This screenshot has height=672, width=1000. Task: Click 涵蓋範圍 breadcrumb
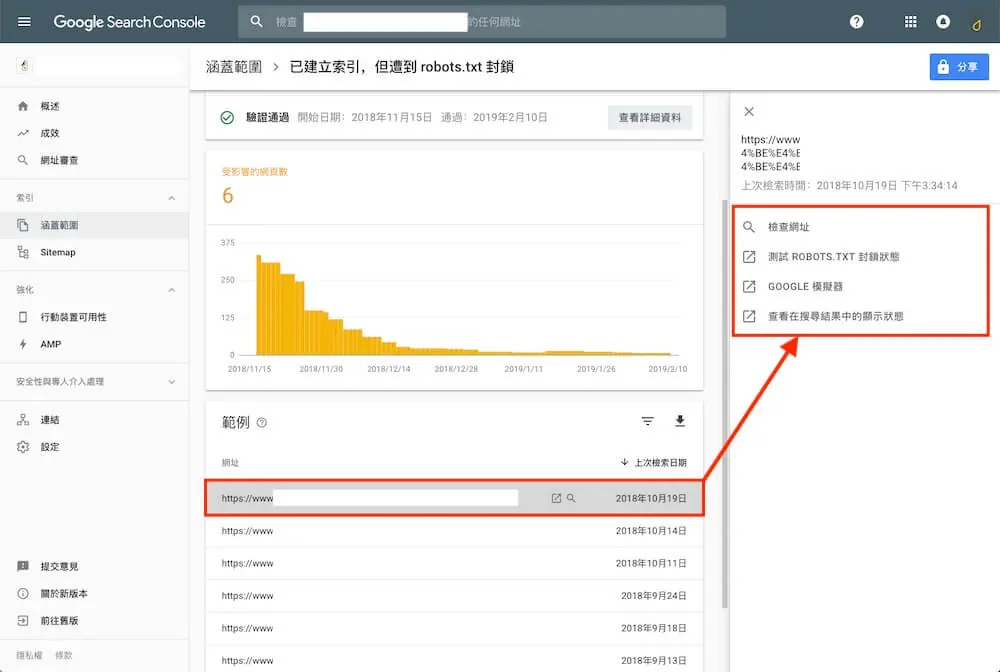pos(234,66)
